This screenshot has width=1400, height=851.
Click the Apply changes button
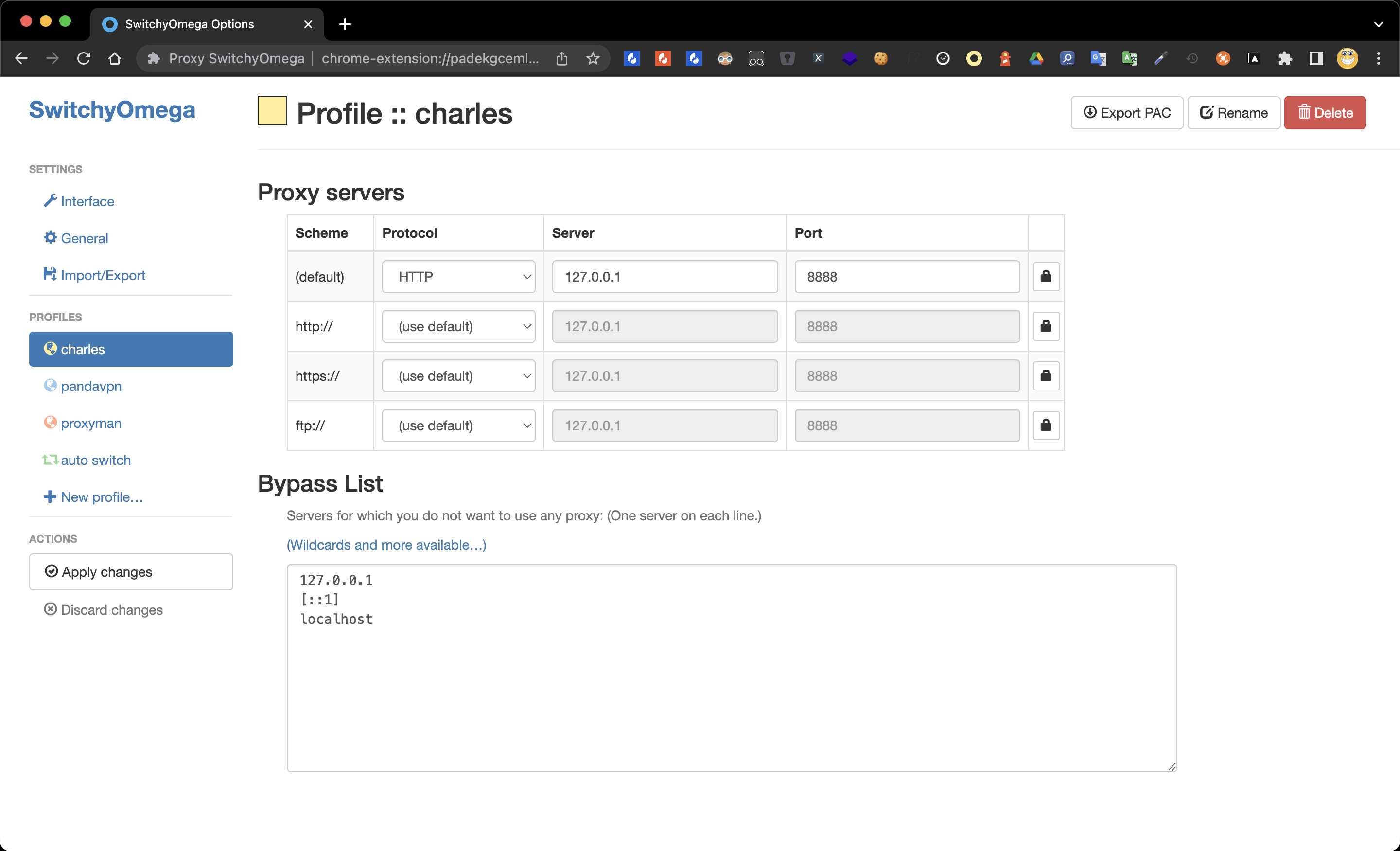click(x=131, y=572)
